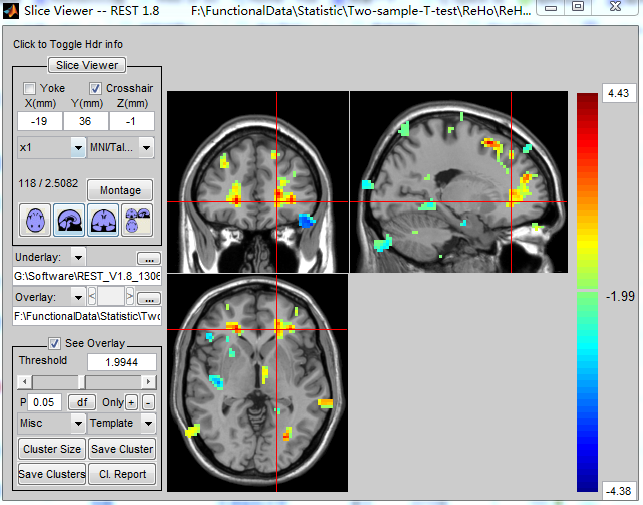Browse for an Overlay file
This screenshot has height=505, width=643.
pyautogui.click(x=149, y=298)
